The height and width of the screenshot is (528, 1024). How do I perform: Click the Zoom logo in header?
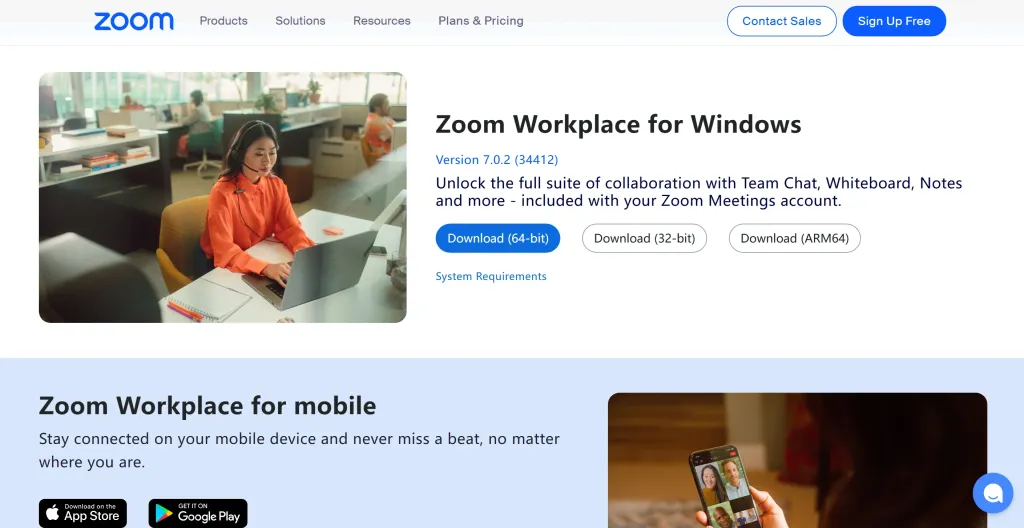tap(134, 21)
